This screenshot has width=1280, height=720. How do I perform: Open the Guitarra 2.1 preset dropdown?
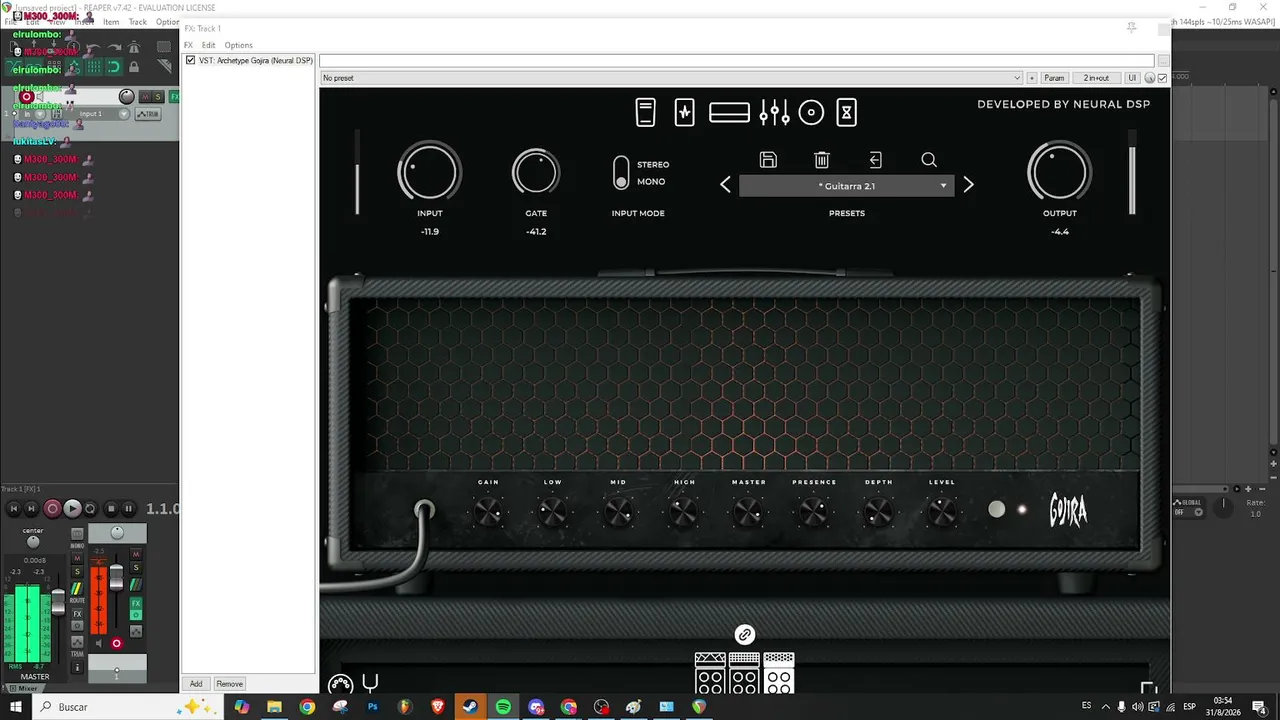(846, 186)
